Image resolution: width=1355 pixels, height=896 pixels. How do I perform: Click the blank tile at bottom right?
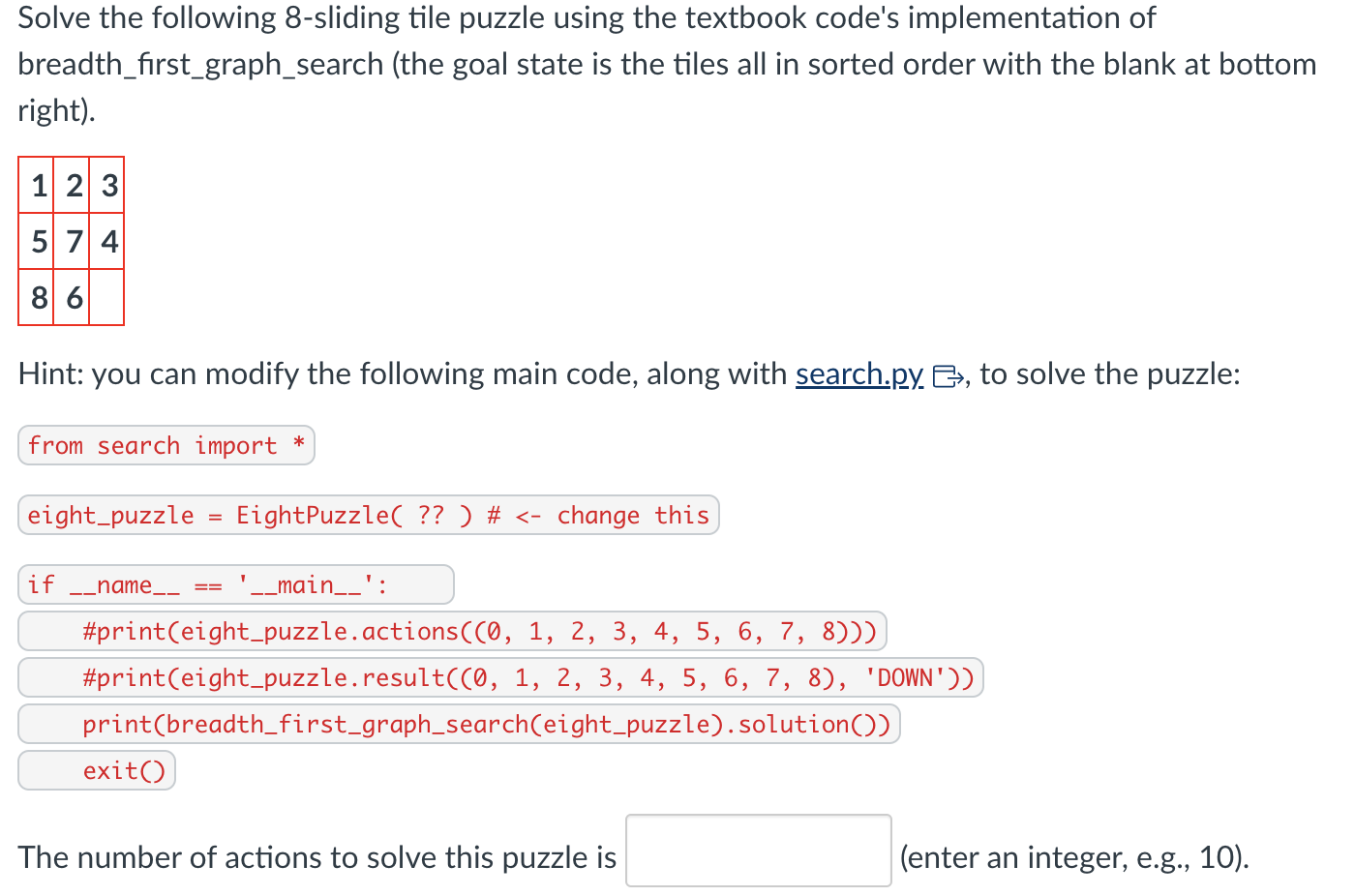107,298
